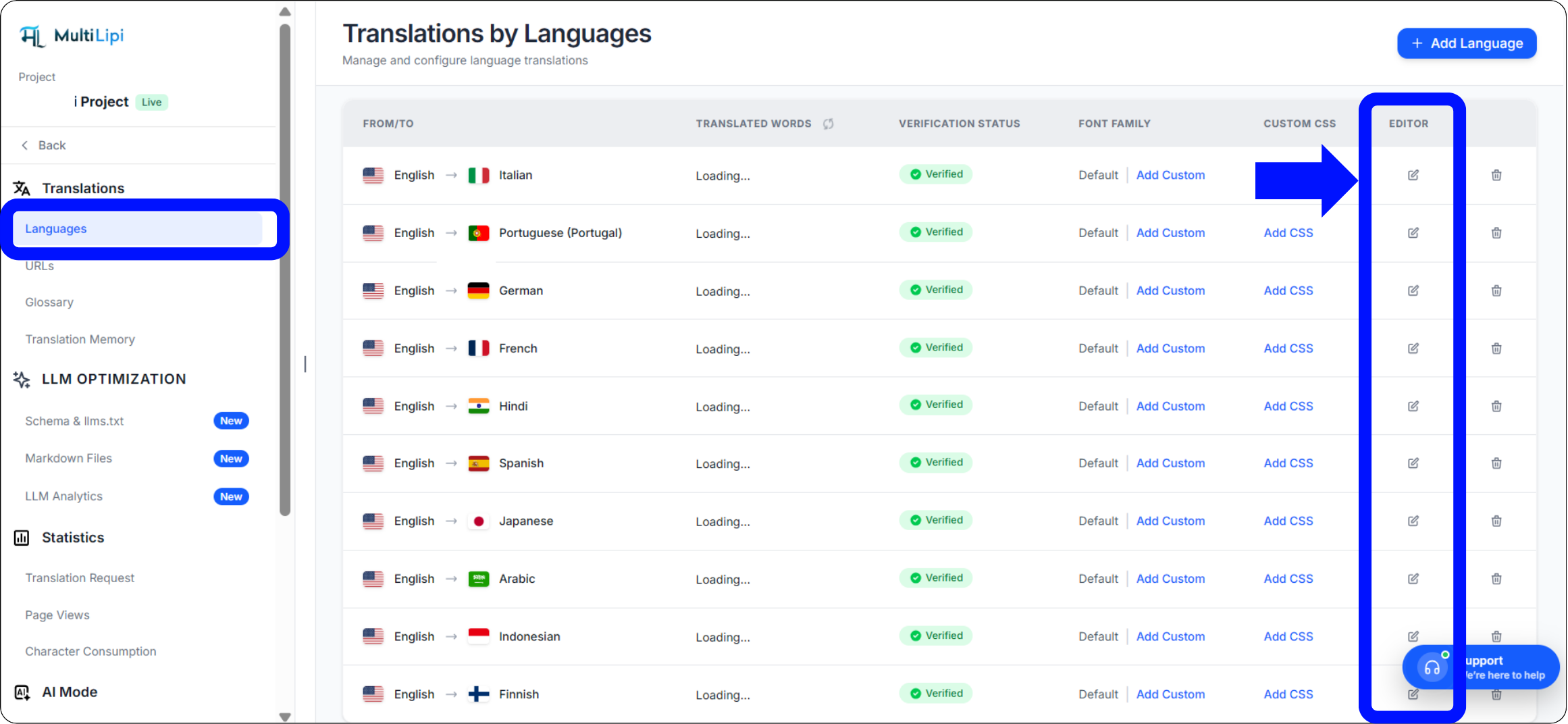Image resolution: width=1568 pixels, height=724 pixels.
Task: Delete the Hindi language row
Action: [1496, 406]
